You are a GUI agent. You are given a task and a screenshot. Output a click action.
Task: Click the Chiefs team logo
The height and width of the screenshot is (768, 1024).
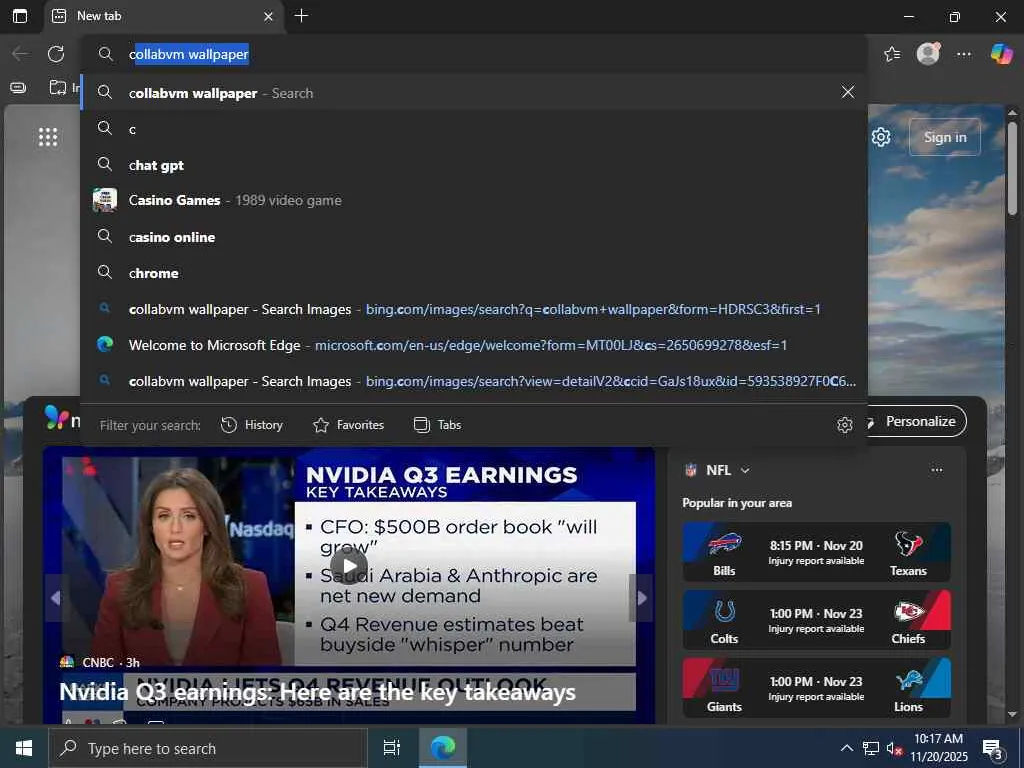tap(908, 611)
